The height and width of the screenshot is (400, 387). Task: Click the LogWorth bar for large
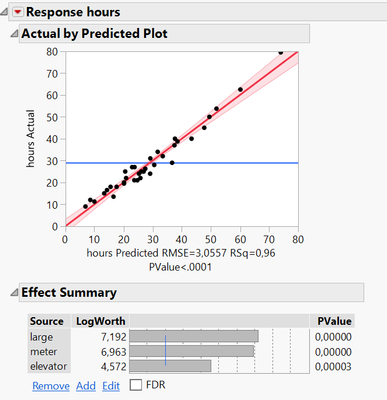(x=194, y=336)
